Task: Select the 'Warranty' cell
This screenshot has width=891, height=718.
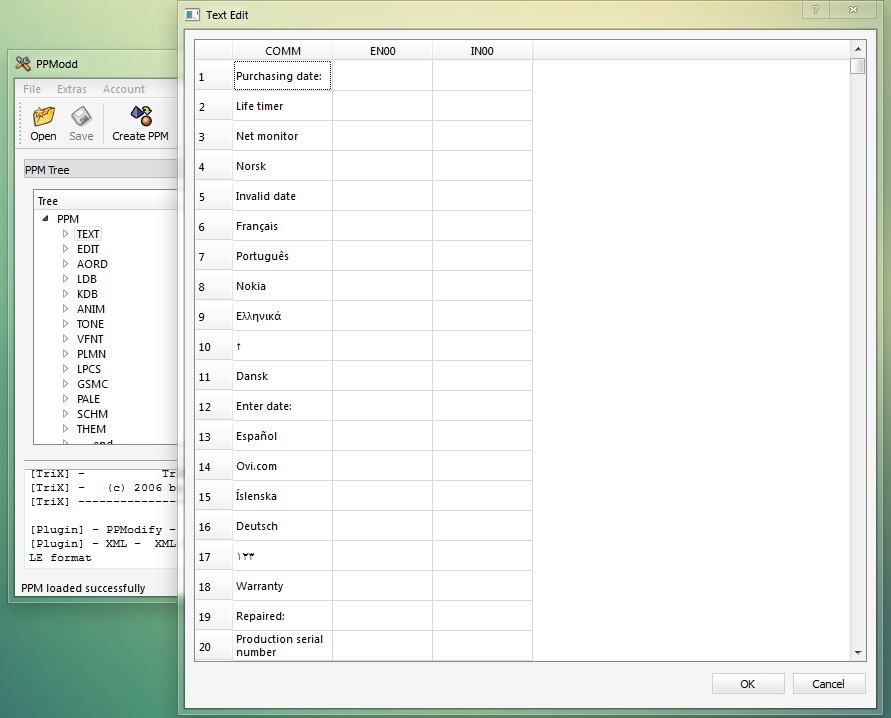Action: click(x=282, y=586)
